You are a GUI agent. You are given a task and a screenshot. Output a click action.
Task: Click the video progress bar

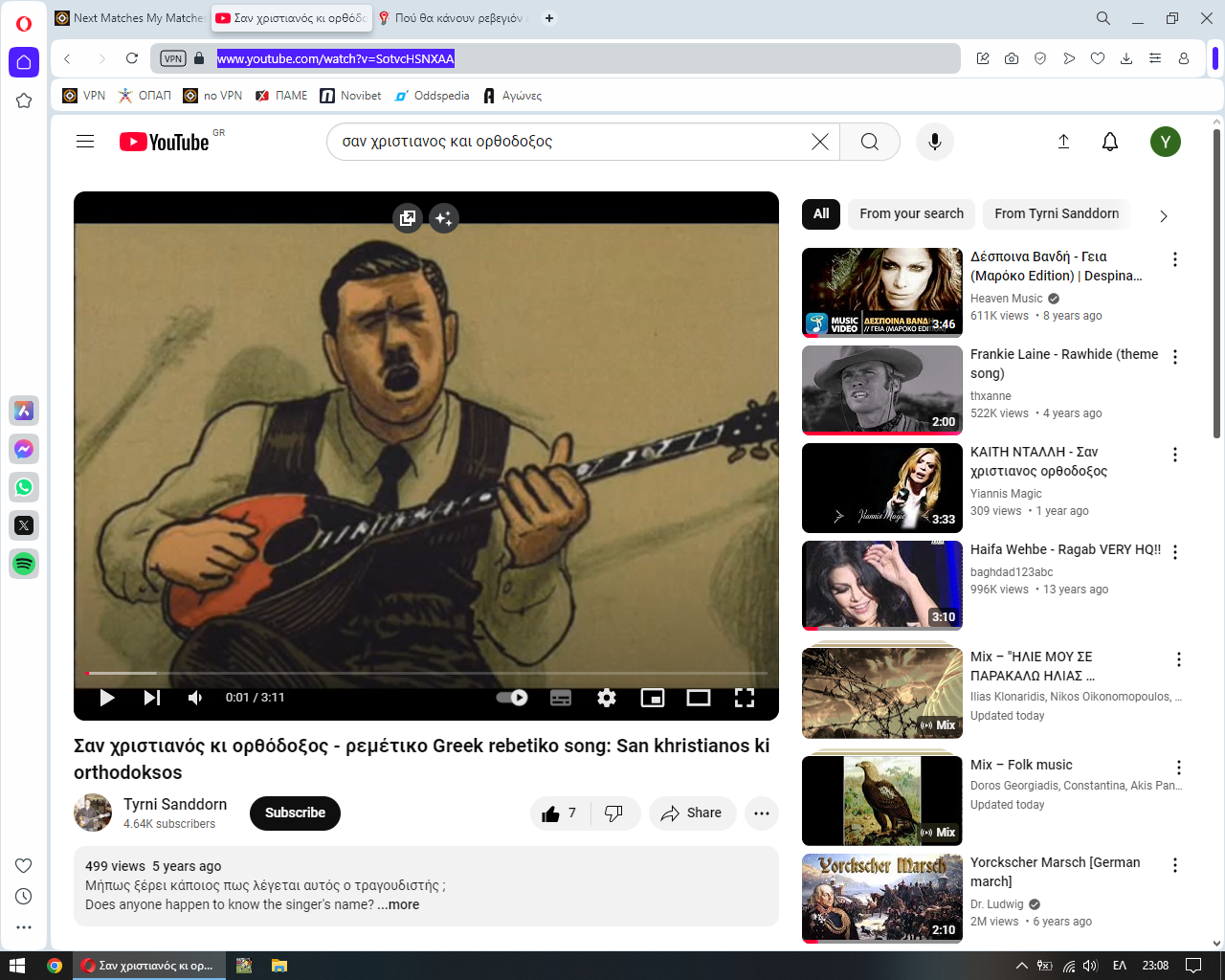coord(426,673)
